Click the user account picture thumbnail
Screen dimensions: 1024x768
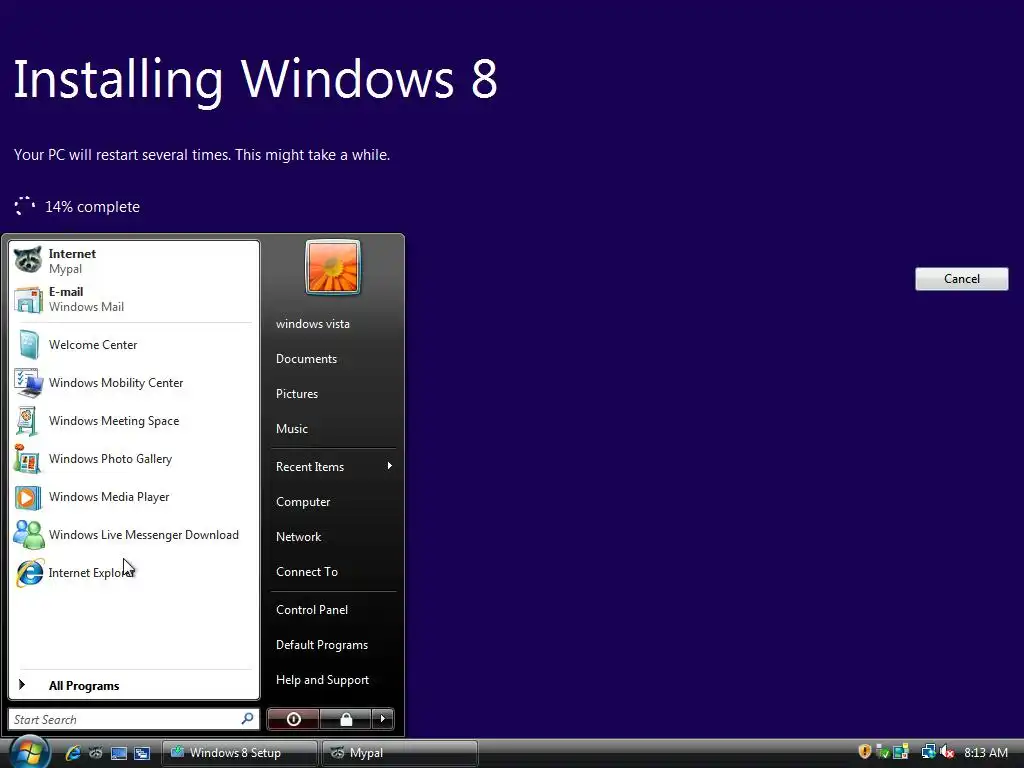pyautogui.click(x=332, y=267)
